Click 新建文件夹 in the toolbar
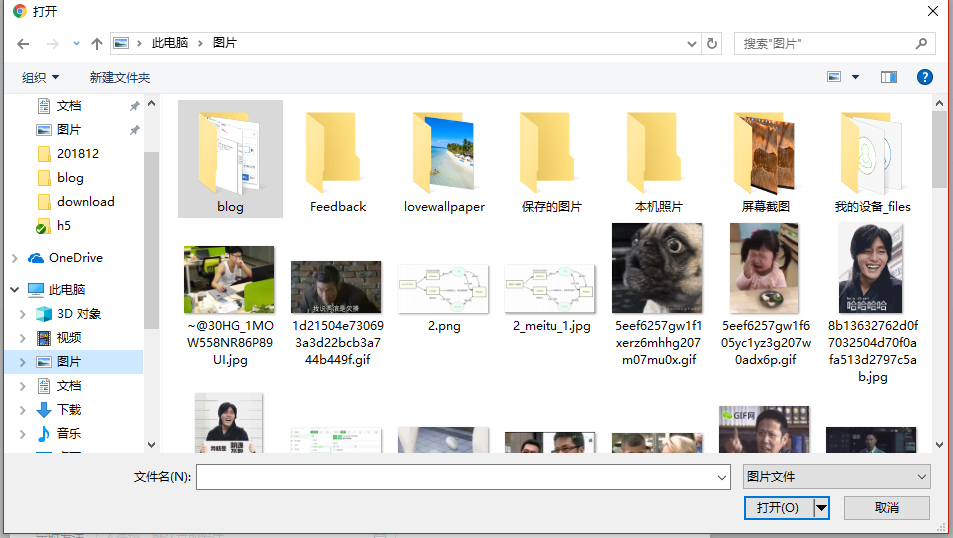953x538 pixels. [119, 77]
